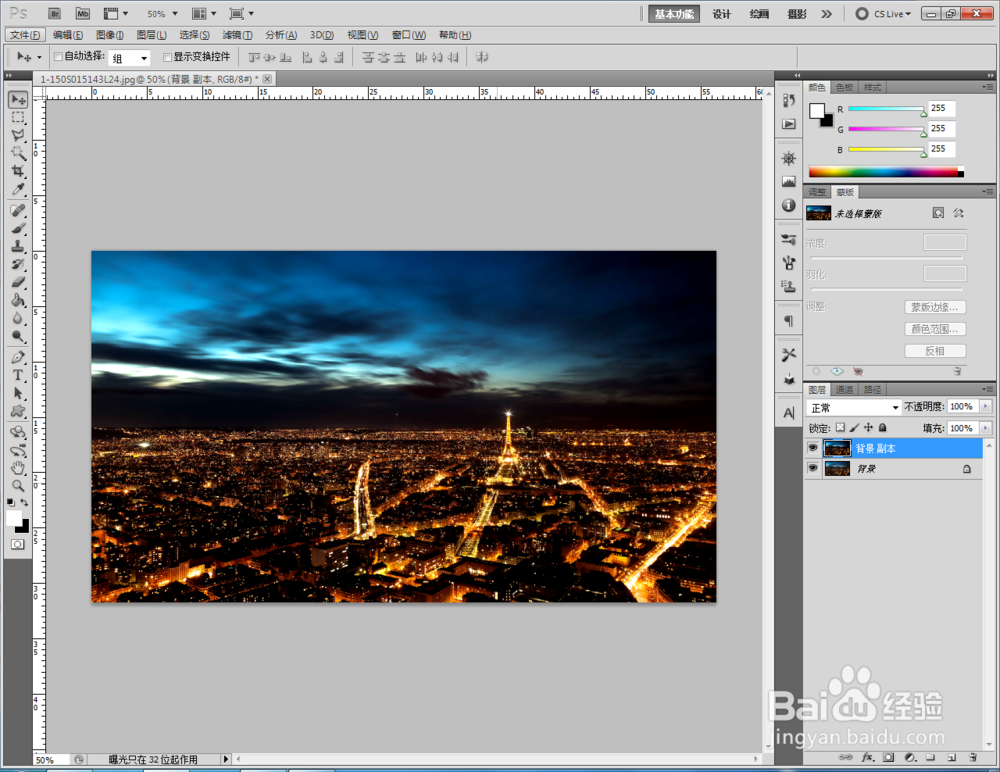
Task: Click the 基本功能 workspace button
Action: coord(674,14)
